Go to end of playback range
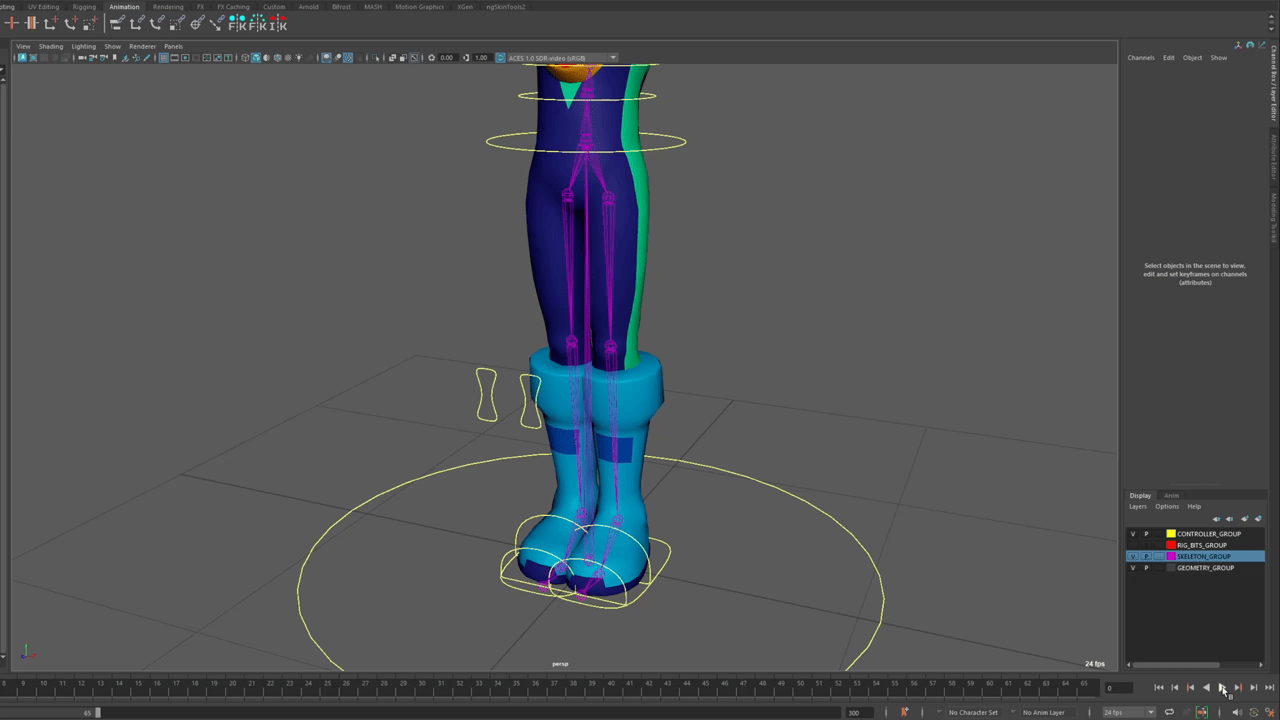 click(x=1269, y=687)
